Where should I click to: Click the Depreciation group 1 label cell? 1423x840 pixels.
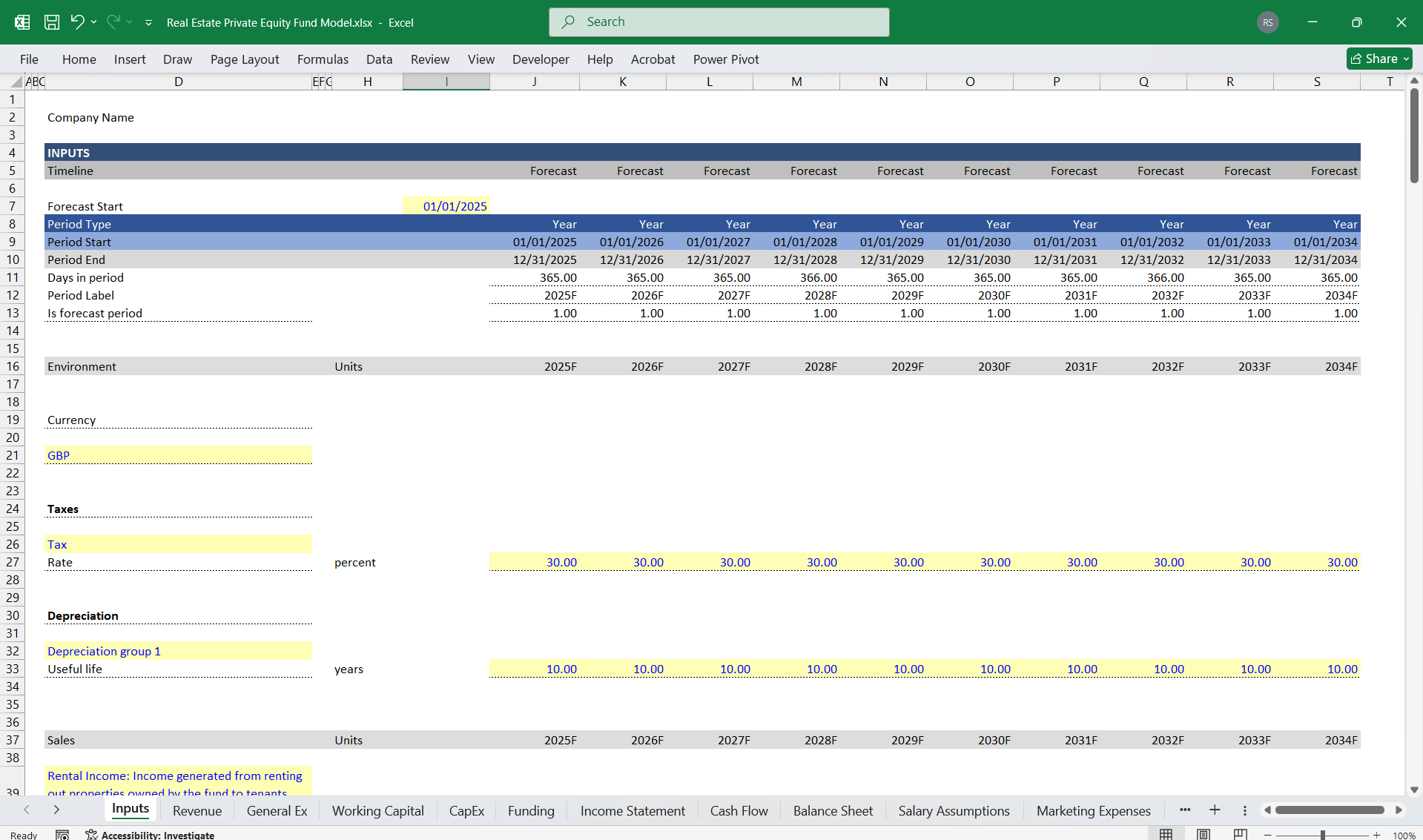pos(179,651)
